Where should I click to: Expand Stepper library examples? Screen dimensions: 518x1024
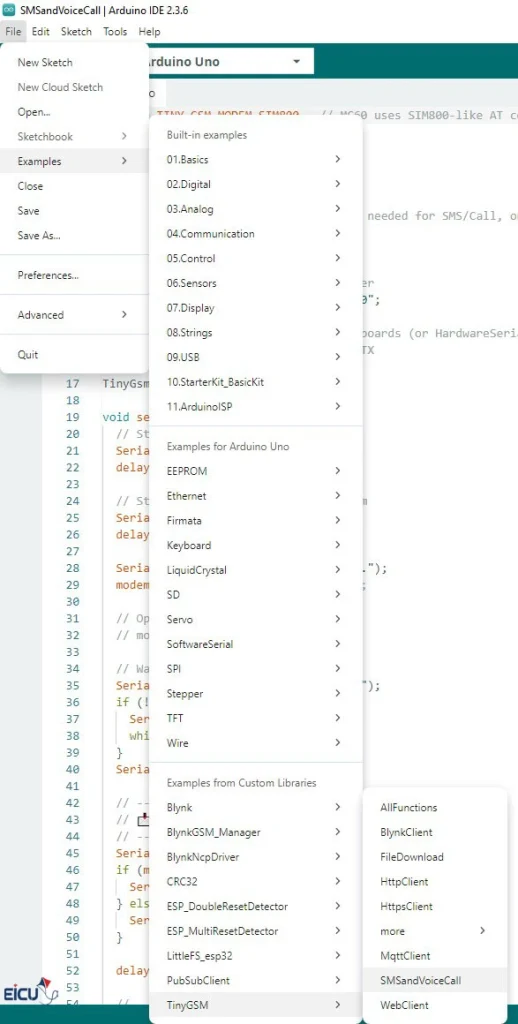pos(255,694)
